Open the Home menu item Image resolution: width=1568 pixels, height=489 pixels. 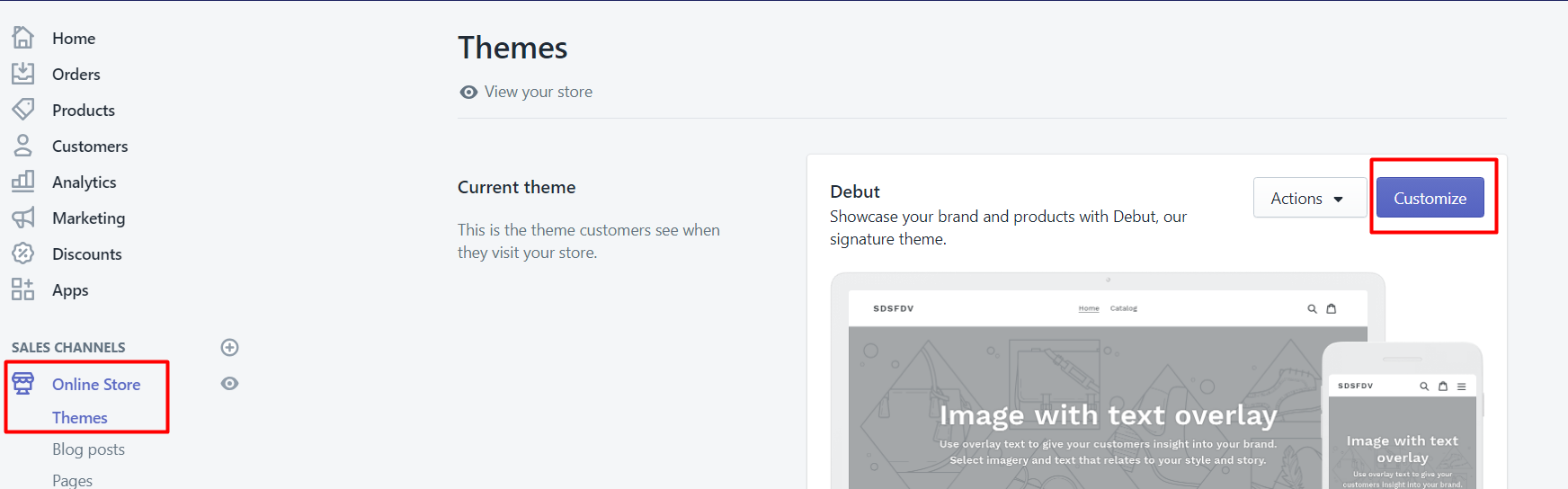coord(74,38)
